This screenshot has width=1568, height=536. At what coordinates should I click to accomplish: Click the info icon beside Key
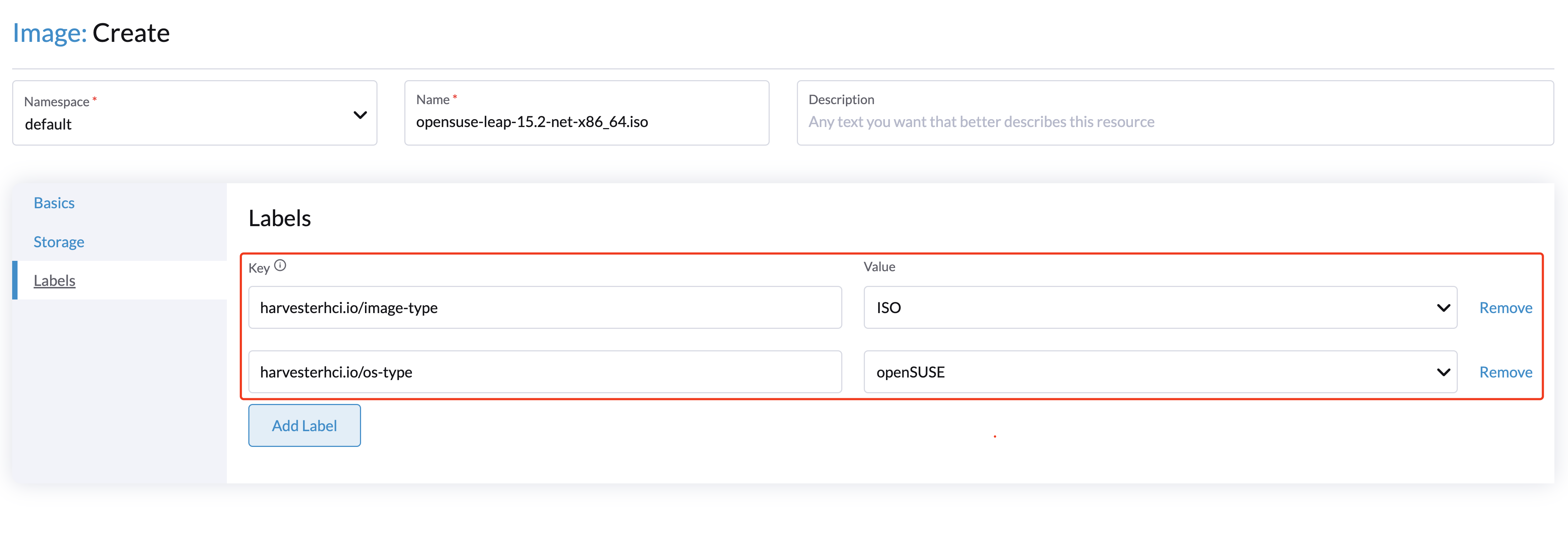tap(280, 265)
